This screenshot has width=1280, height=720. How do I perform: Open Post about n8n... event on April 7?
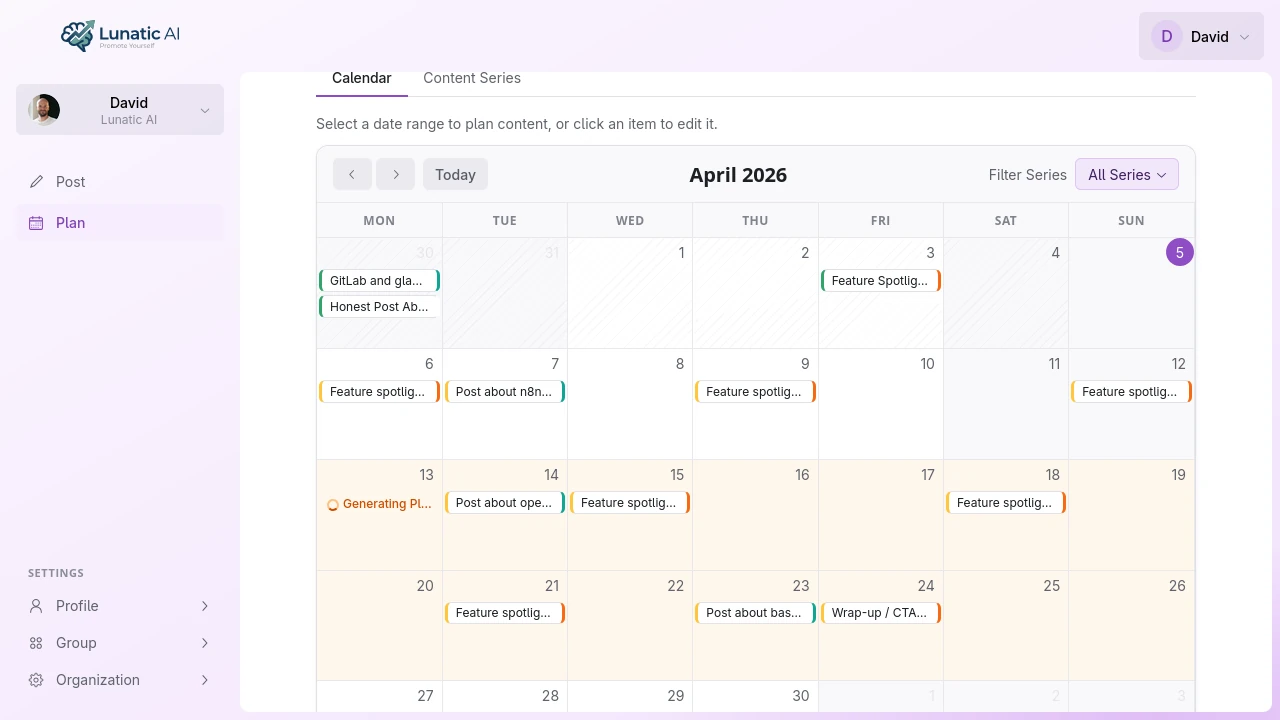point(505,392)
